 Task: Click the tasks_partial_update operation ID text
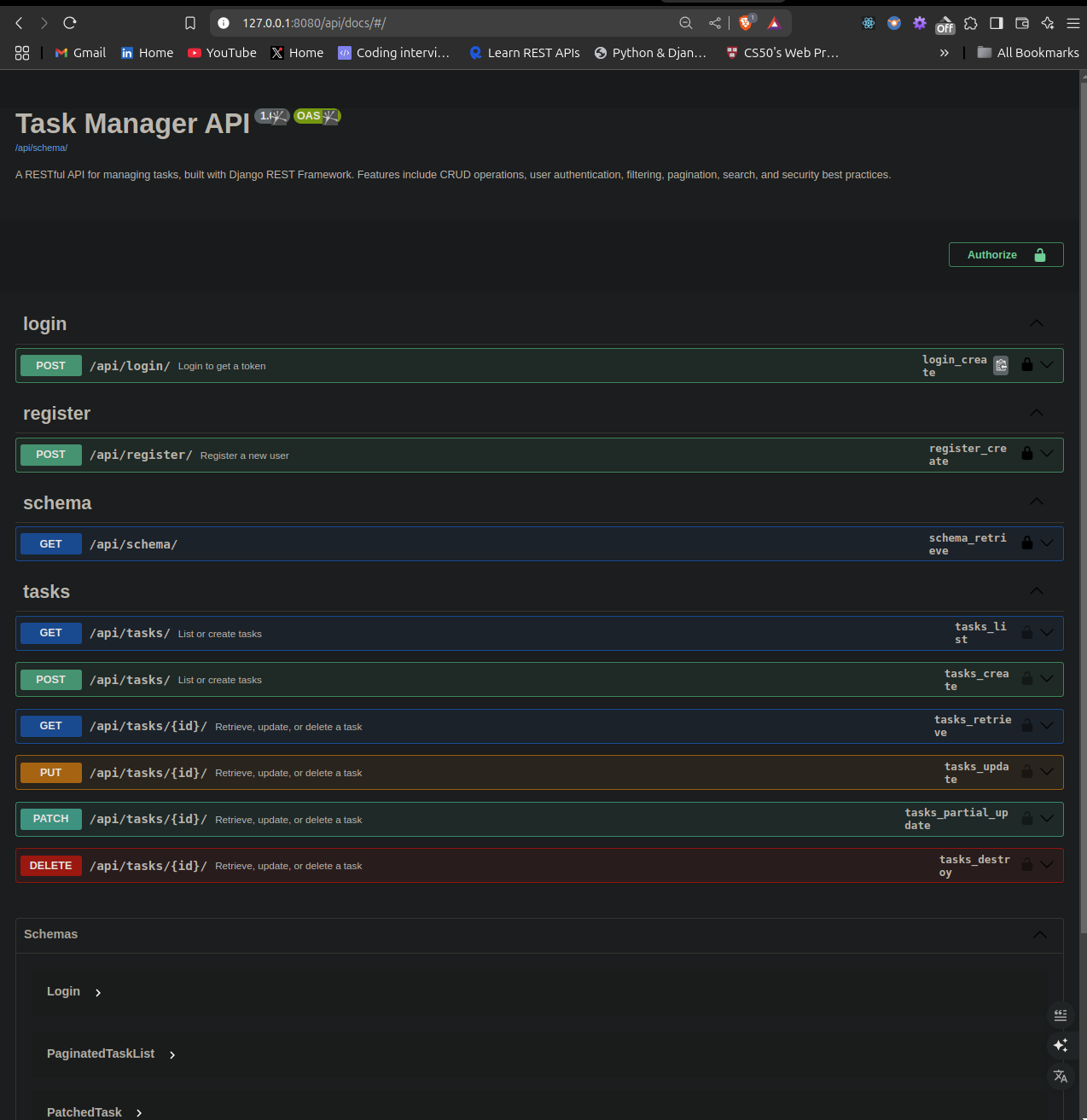(956, 819)
